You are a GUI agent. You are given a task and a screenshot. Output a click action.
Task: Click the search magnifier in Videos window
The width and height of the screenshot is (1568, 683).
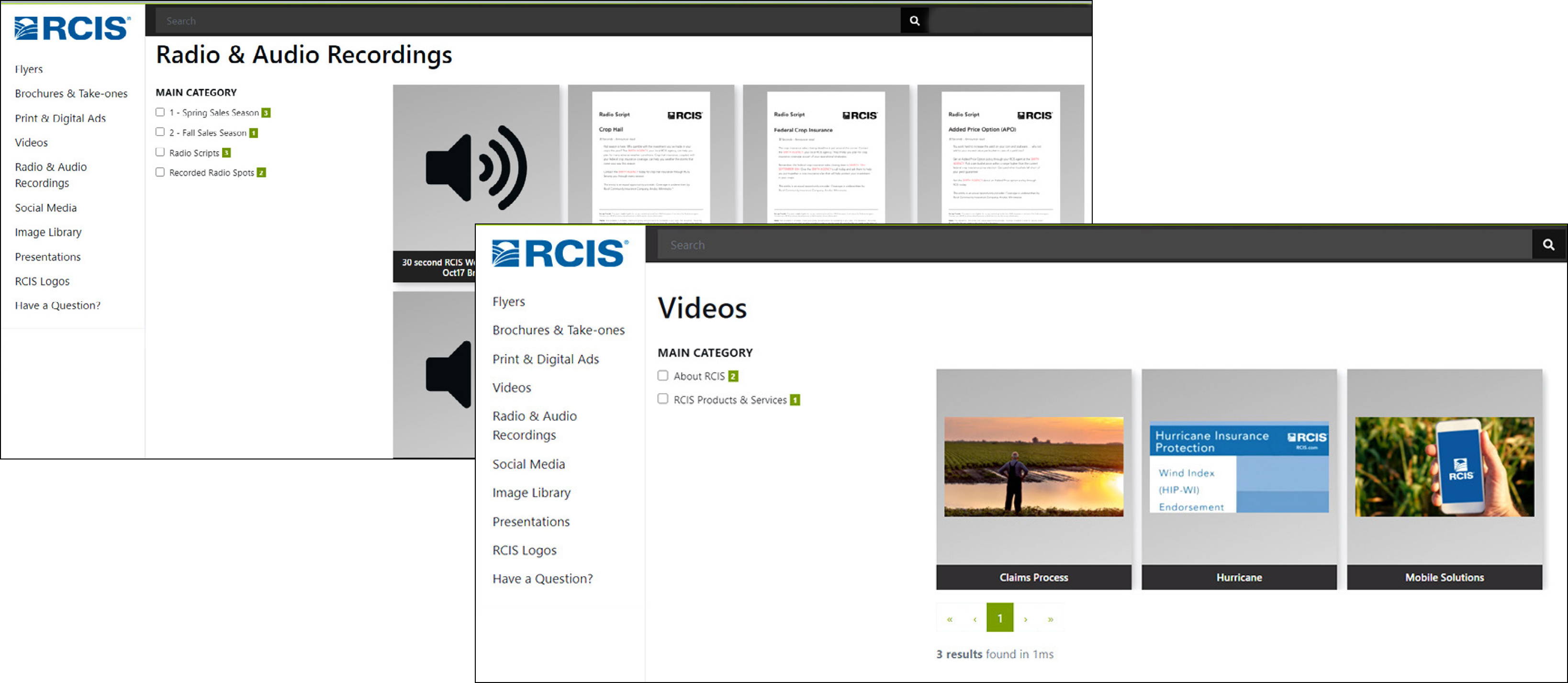(x=1548, y=245)
